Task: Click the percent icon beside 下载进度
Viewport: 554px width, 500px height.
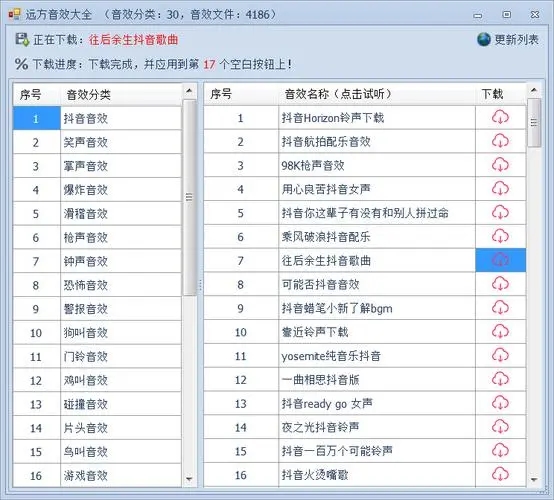Action: click(x=21, y=64)
